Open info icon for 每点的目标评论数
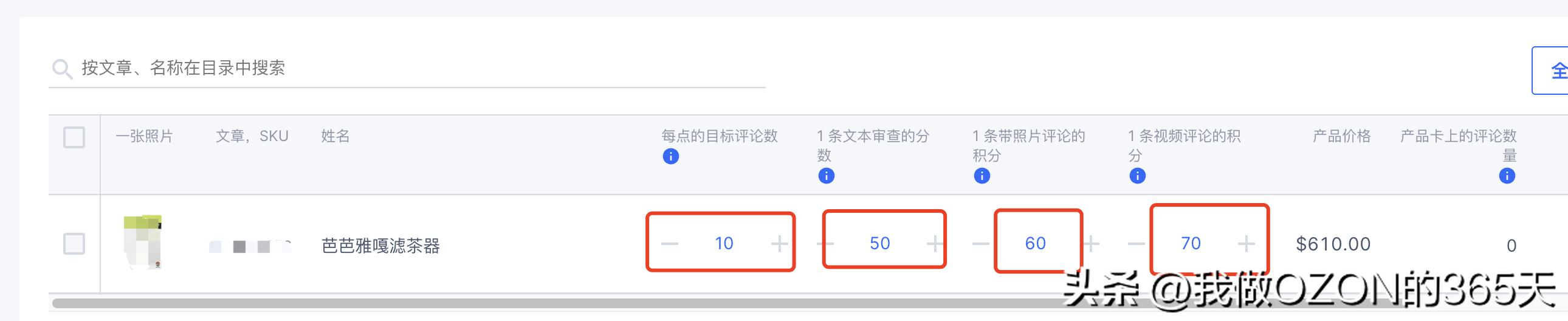This screenshot has height=321, width=1568. coord(671,156)
